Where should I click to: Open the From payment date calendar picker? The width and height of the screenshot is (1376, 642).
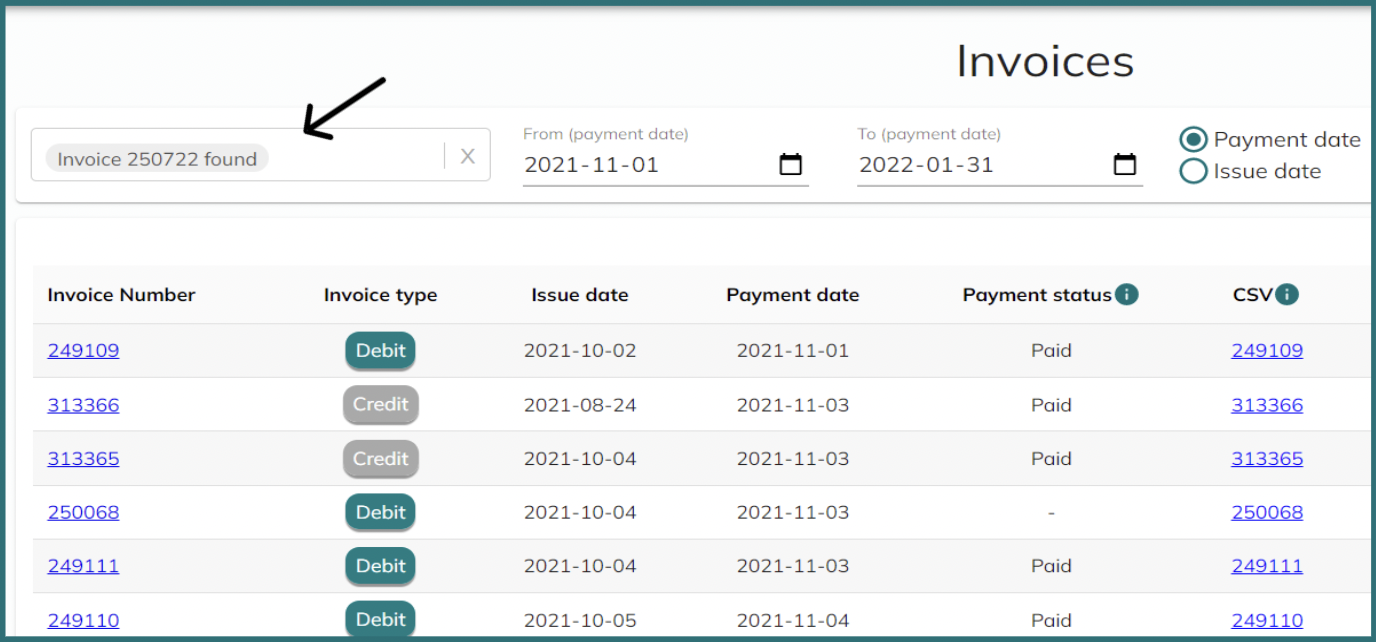[x=791, y=165]
